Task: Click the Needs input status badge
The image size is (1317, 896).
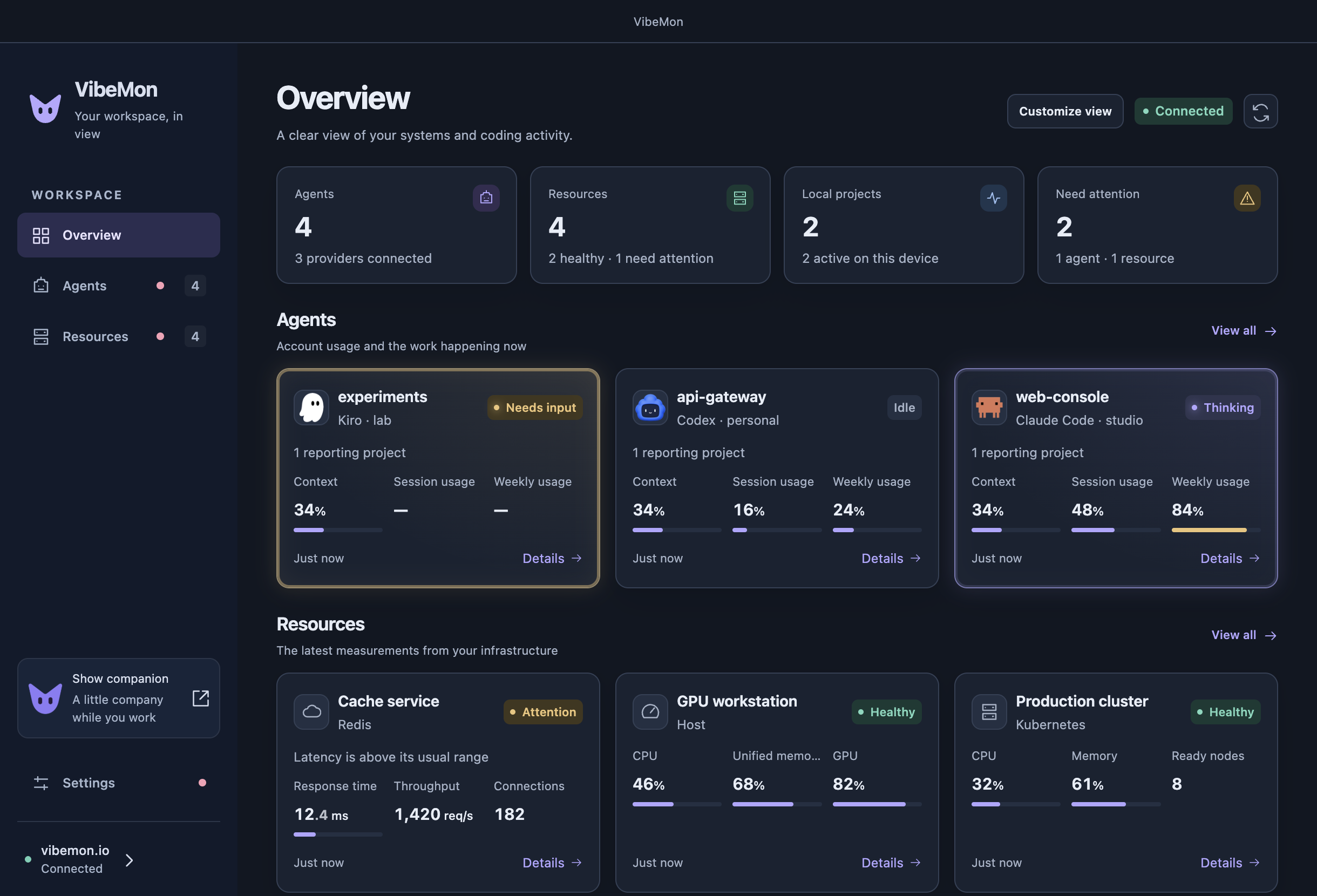Action: [x=534, y=408]
